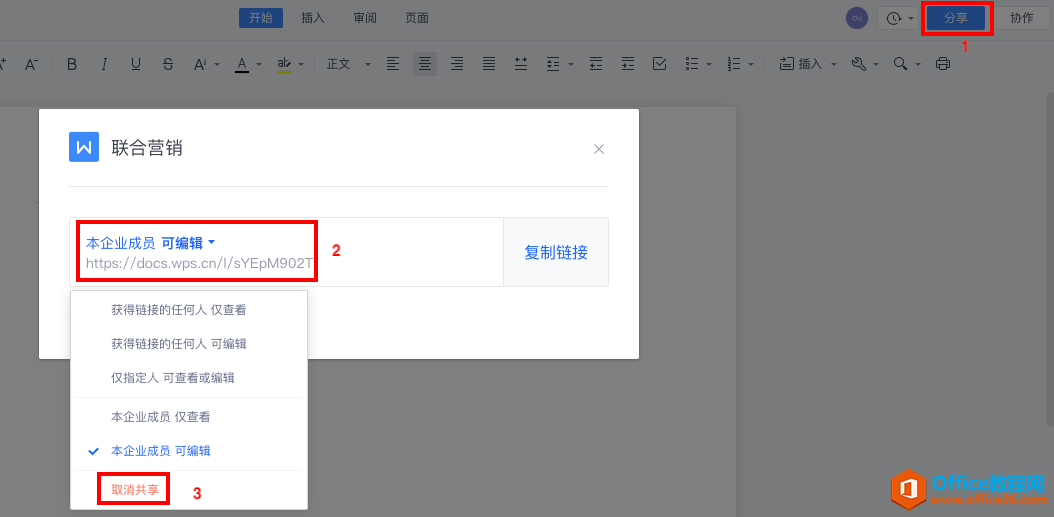Click the search magnifier icon
The height and width of the screenshot is (517, 1054).
click(x=900, y=64)
